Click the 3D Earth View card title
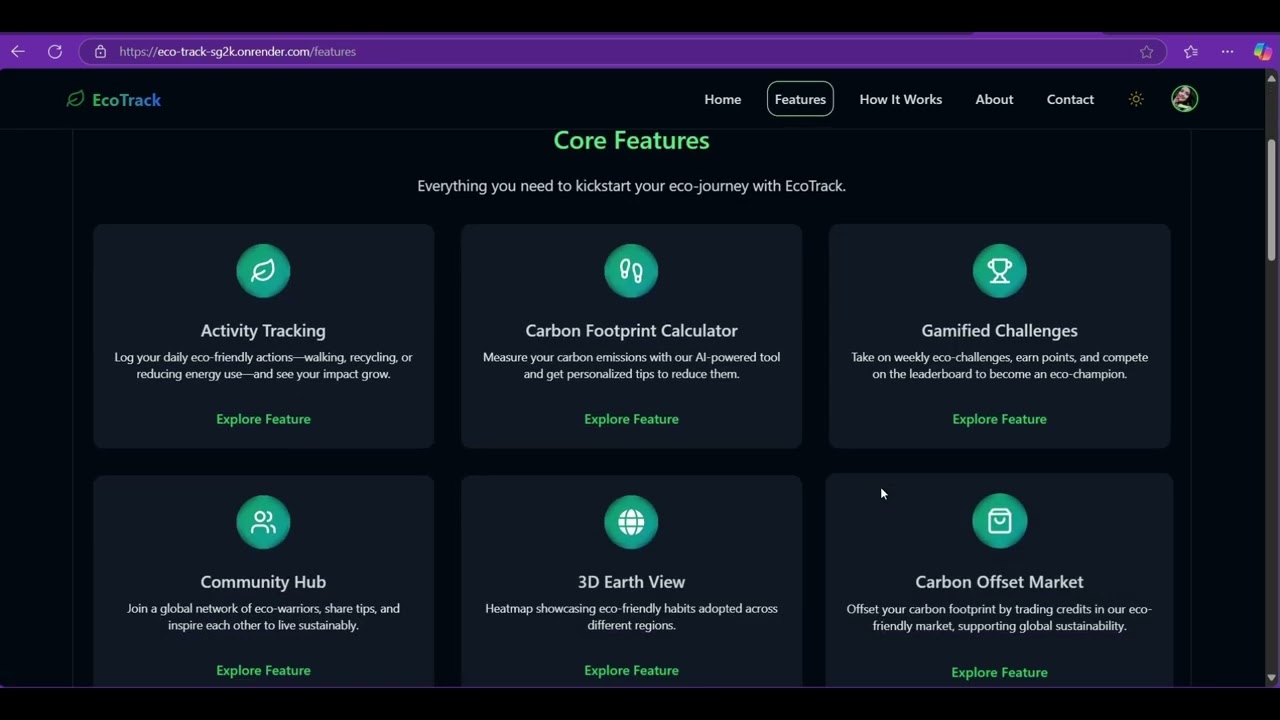The width and height of the screenshot is (1280, 720). click(631, 581)
